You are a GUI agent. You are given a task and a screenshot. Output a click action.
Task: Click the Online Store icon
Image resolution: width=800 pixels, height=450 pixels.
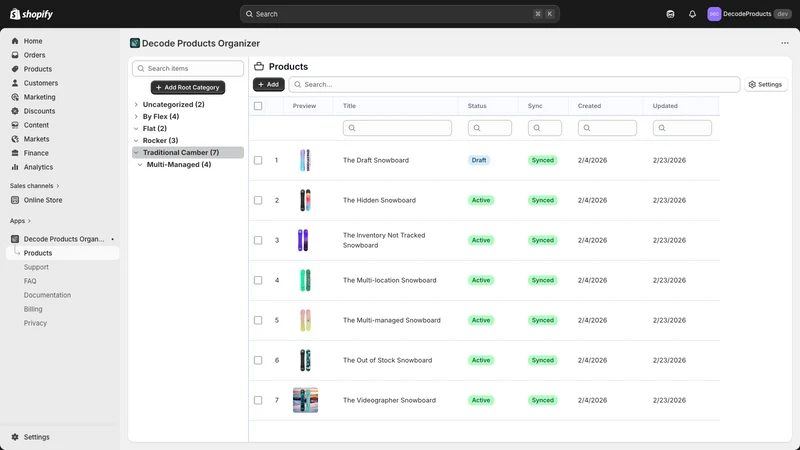coord(15,200)
